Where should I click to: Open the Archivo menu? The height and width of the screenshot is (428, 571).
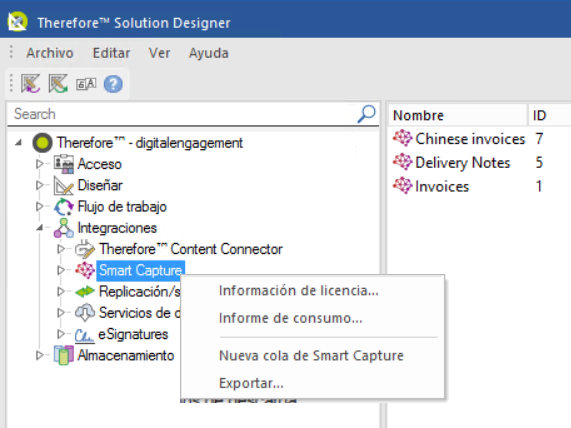pyautogui.click(x=50, y=53)
